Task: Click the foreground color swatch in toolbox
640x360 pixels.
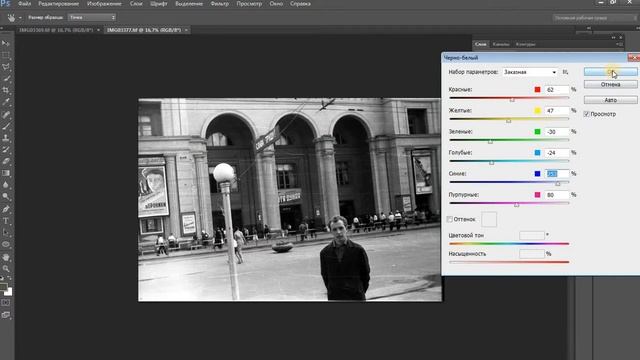Action: (x=3, y=287)
